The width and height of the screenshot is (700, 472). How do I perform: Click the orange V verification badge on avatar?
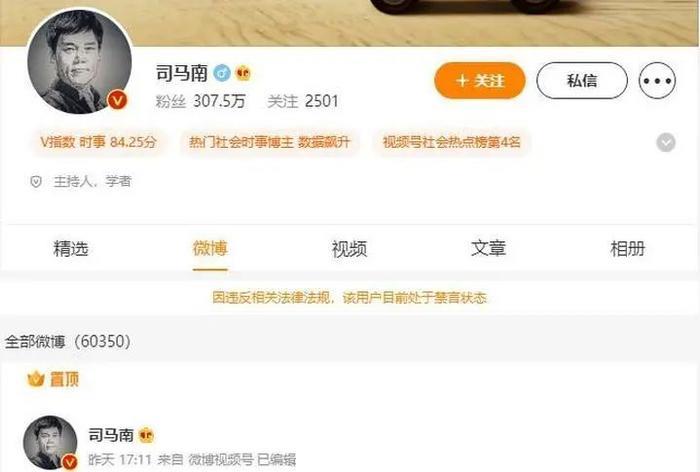click(x=117, y=100)
